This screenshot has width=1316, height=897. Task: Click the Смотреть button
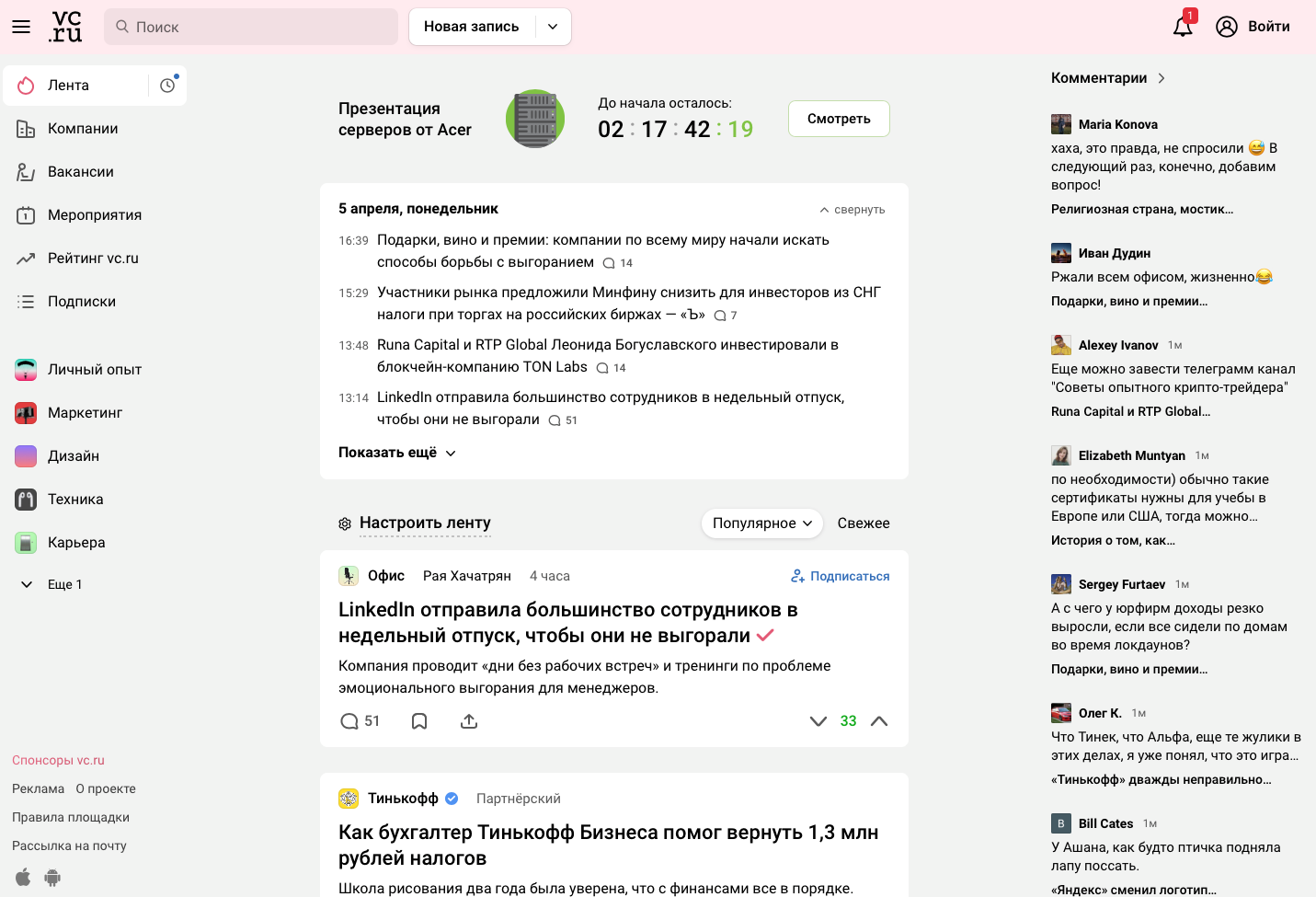pyautogui.click(x=839, y=119)
